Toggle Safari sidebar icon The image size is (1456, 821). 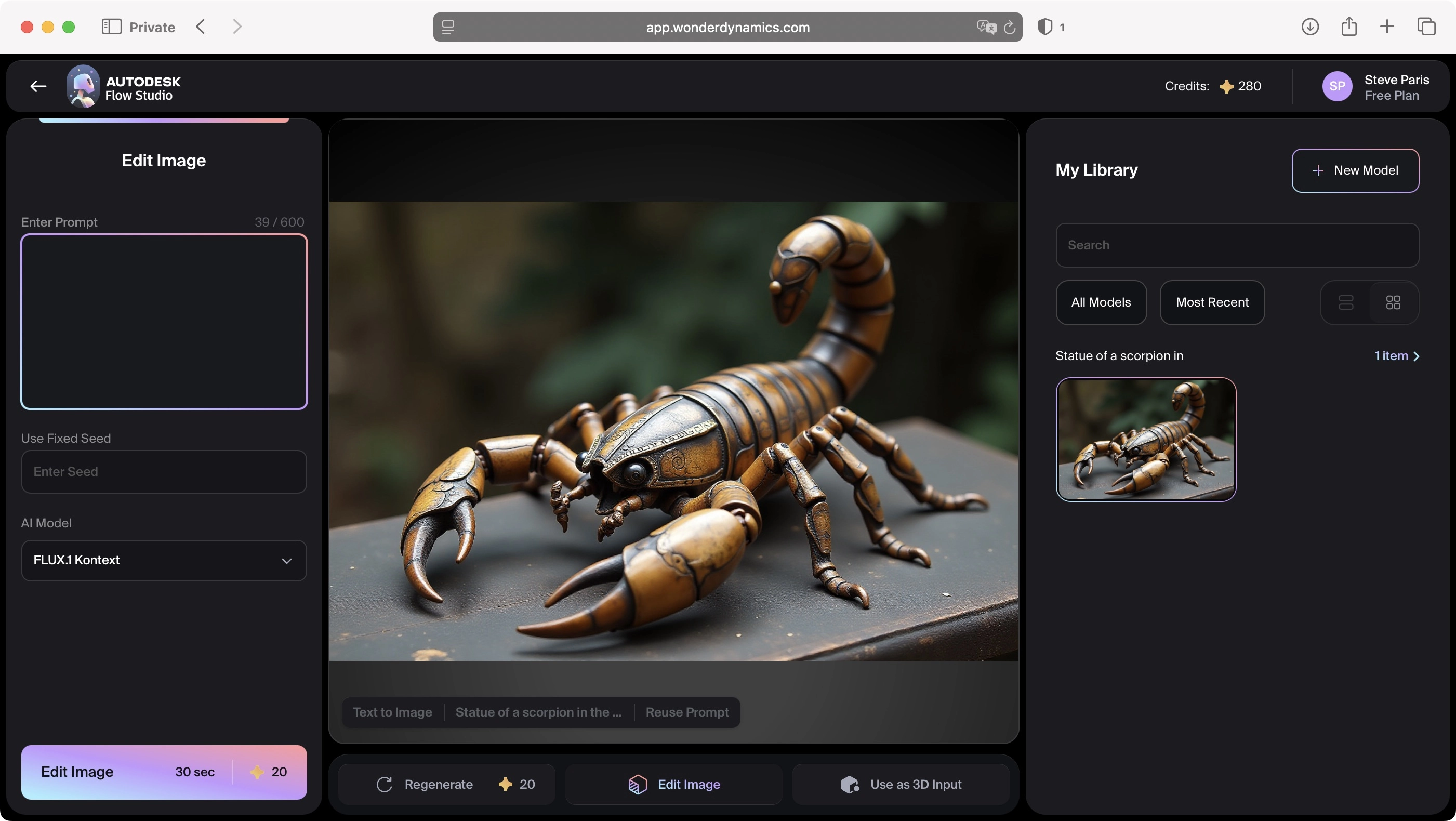tap(111, 27)
